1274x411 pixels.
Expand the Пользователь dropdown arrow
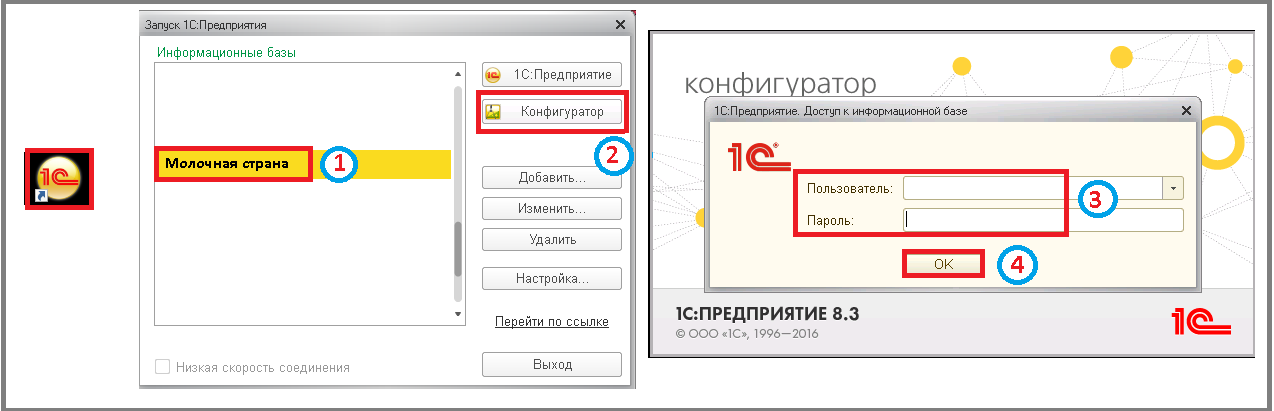pos(1173,188)
